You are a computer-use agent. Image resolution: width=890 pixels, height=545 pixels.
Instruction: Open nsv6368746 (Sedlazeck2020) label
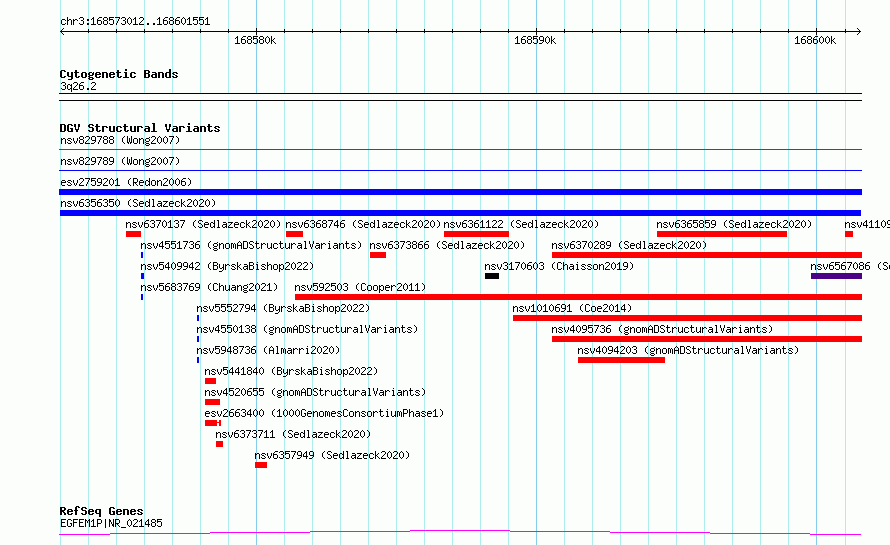click(363, 224)
